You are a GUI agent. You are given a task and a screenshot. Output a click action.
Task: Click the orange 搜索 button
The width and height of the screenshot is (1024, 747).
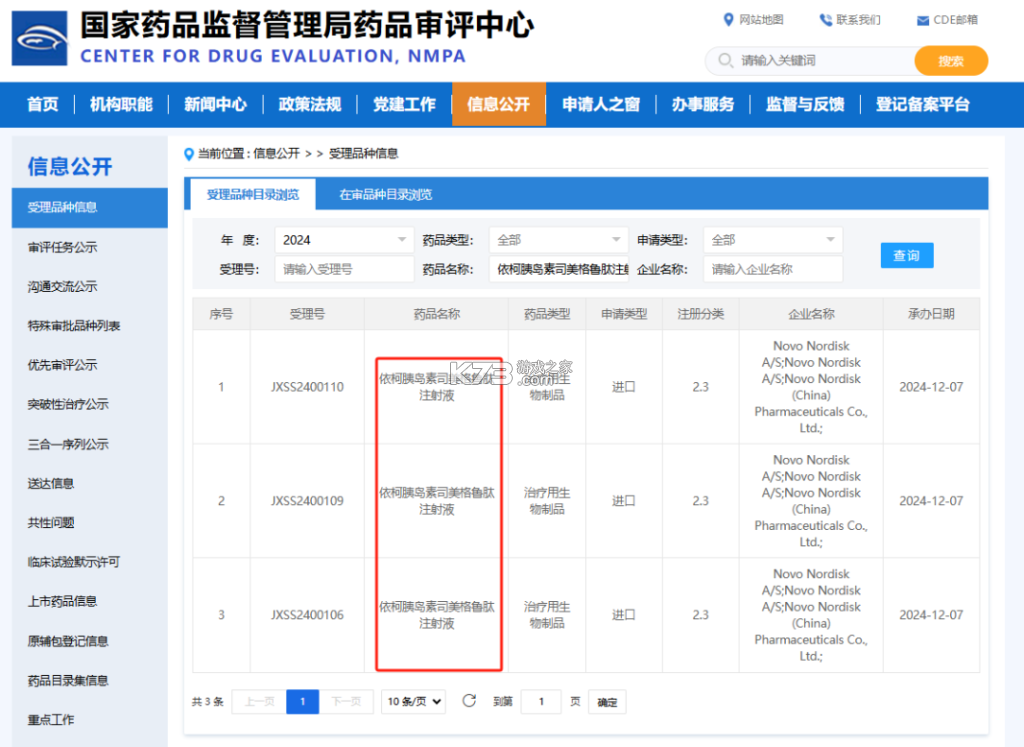[951, 61]
